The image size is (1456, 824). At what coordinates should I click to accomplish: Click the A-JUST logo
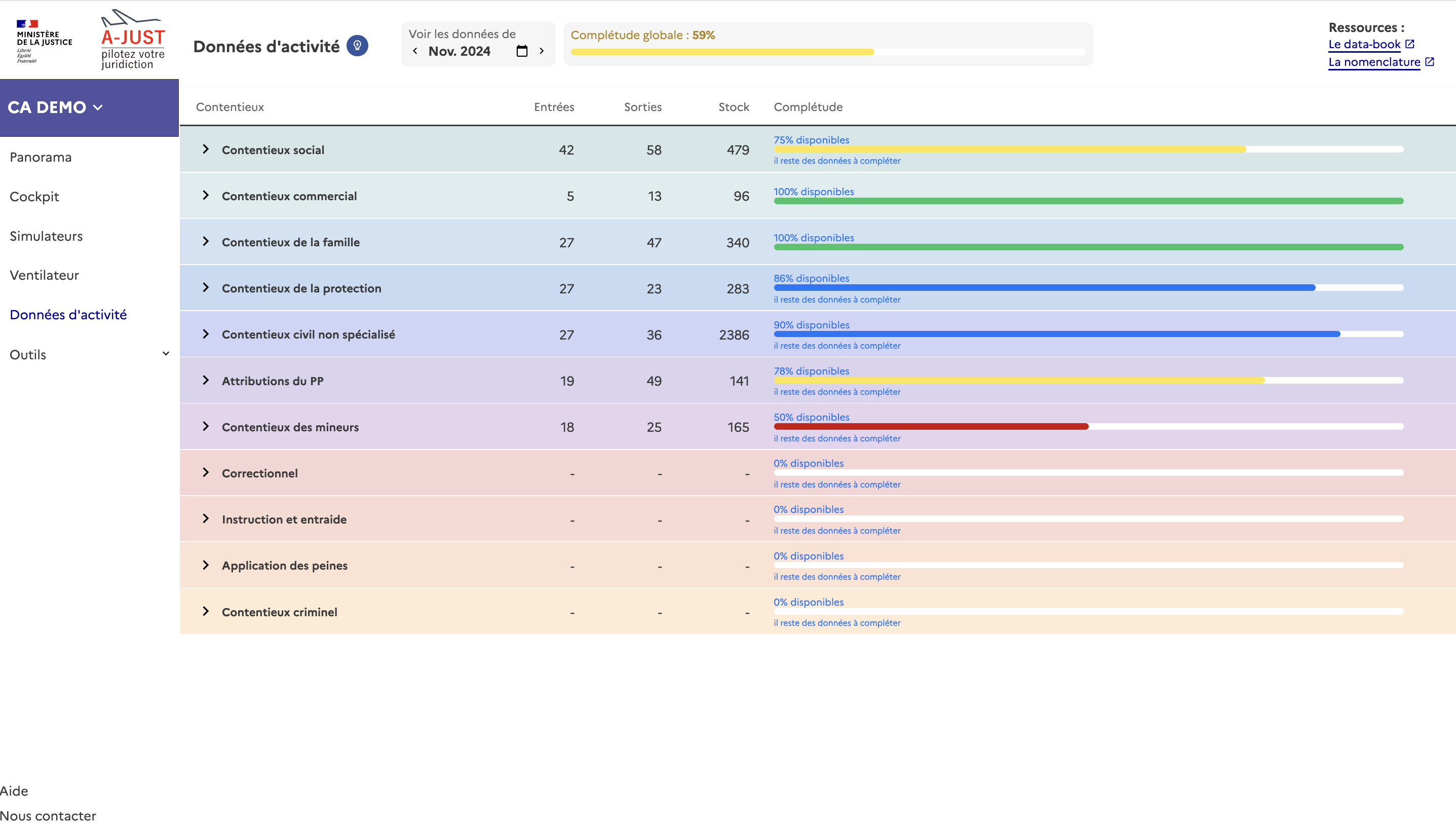[x=132, y=40]
